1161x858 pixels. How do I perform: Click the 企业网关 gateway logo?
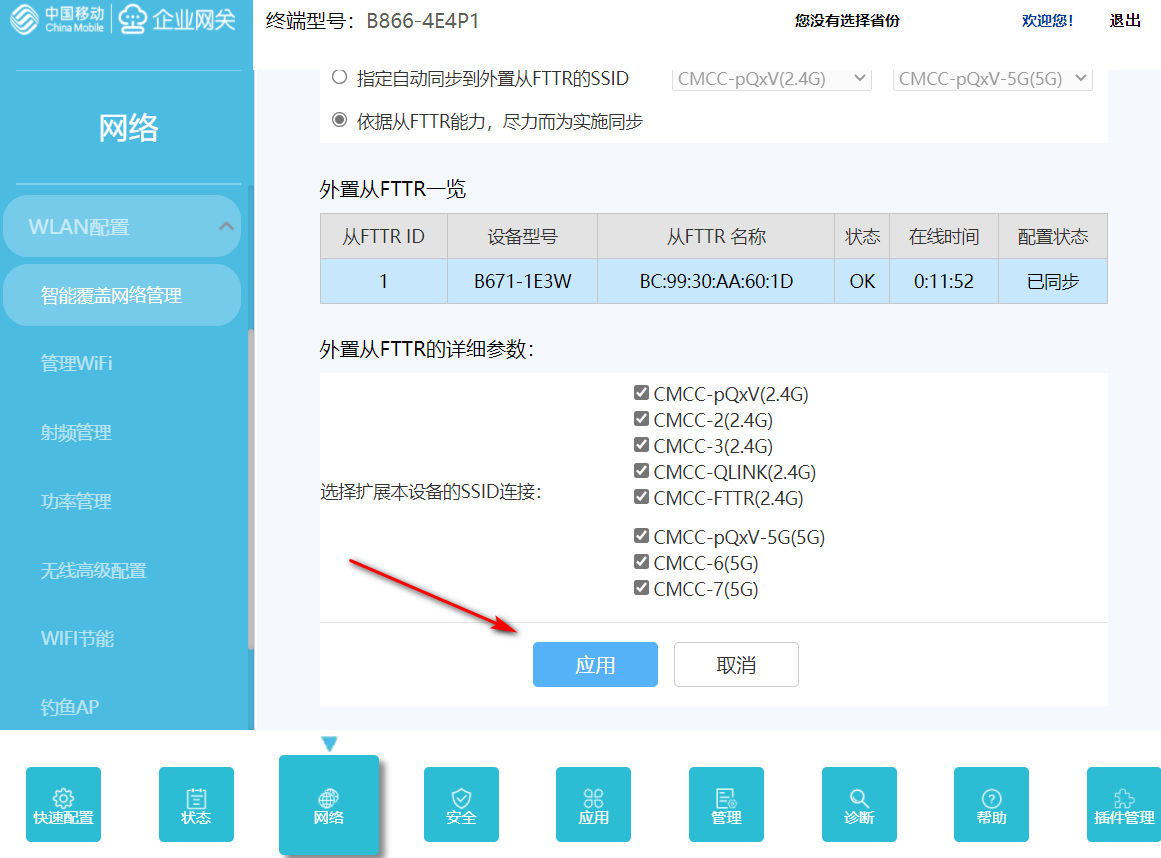(x=177, y=19)
